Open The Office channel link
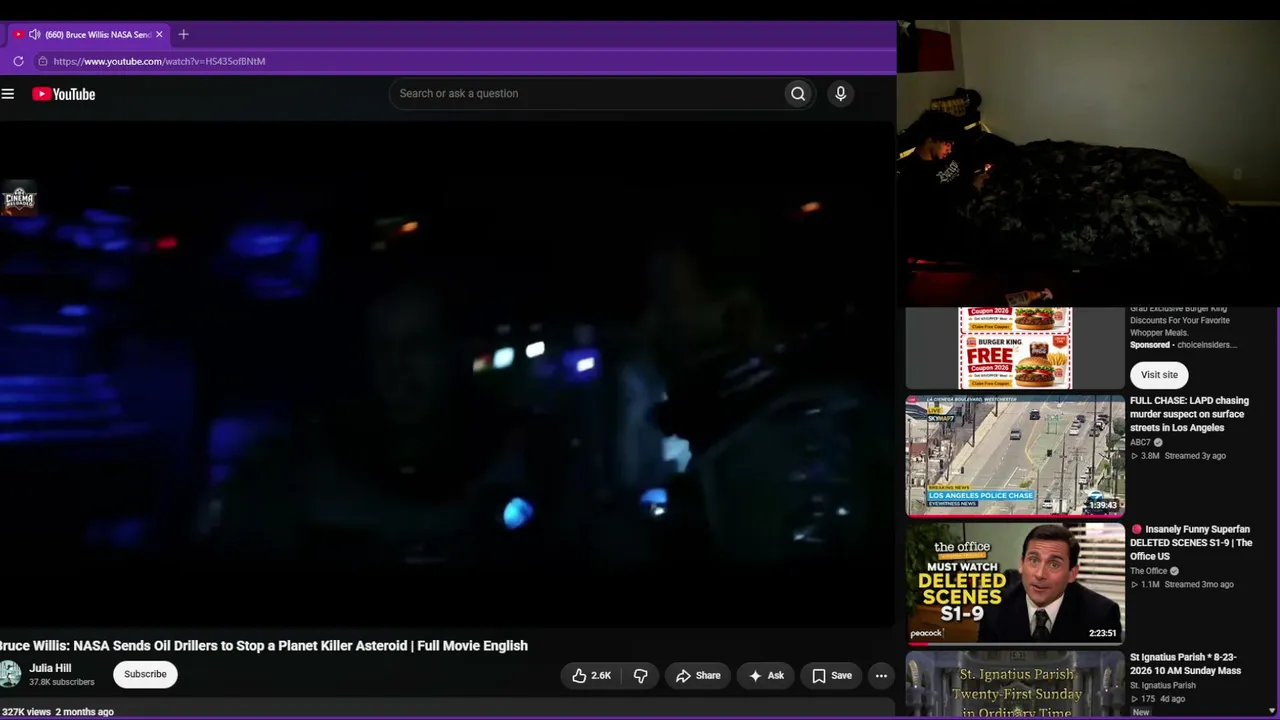The image size is (1280, 720). [x=1149, y=571]
